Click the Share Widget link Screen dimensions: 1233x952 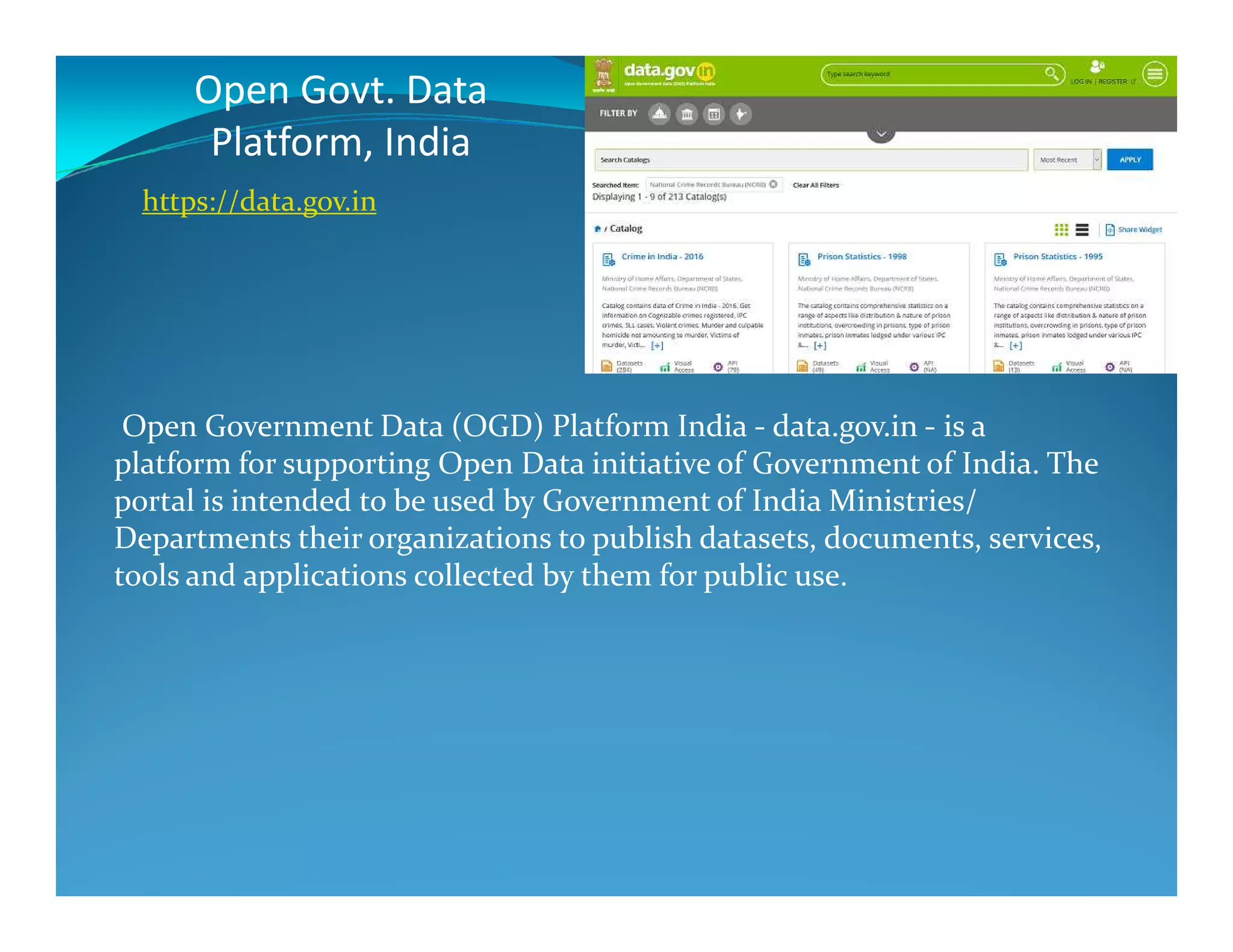point(1134,229)
